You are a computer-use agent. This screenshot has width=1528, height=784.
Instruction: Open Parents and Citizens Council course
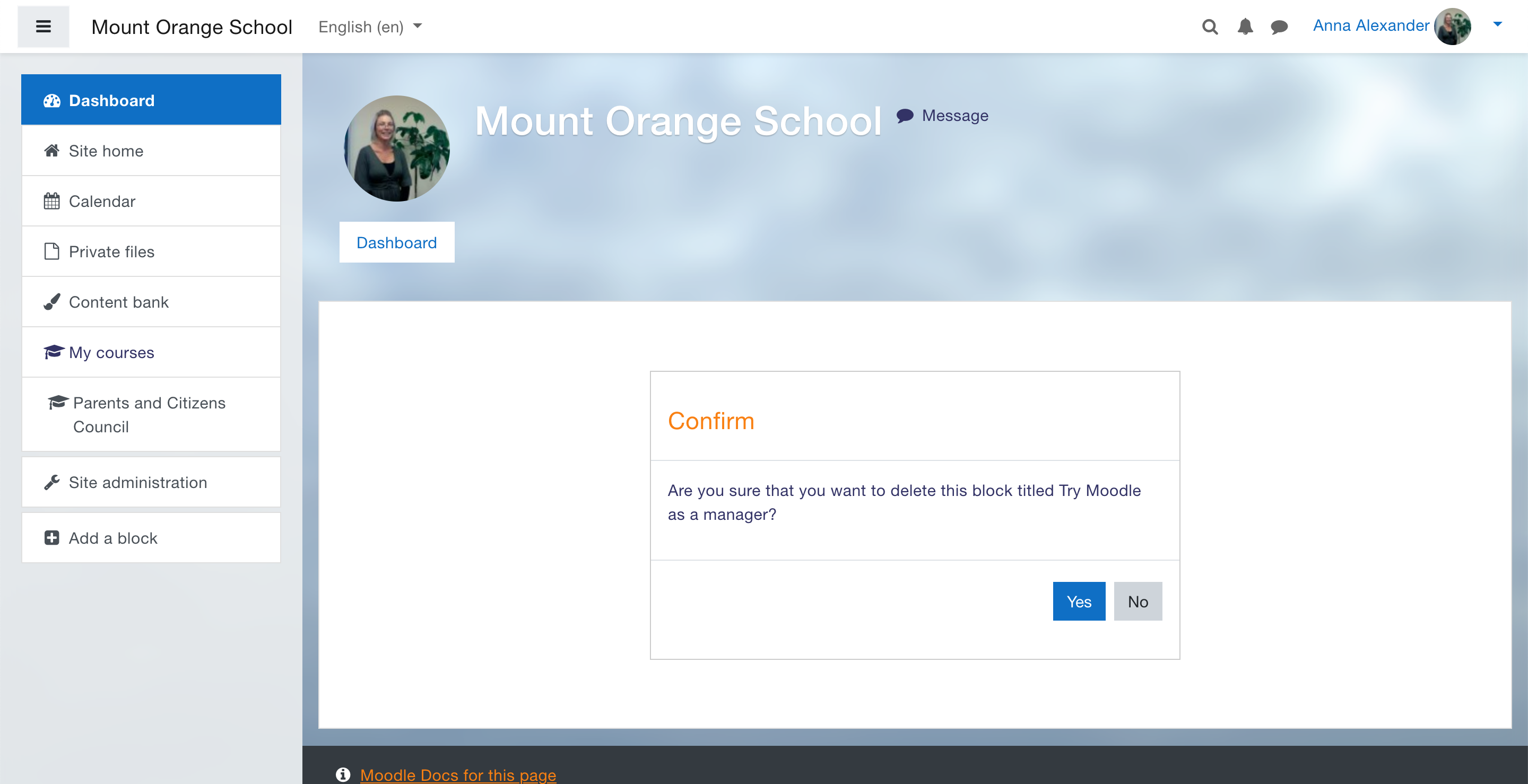point(151,414)
